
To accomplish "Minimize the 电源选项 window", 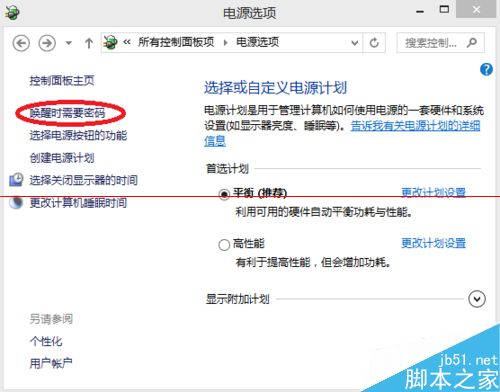I will pos(420,11).
